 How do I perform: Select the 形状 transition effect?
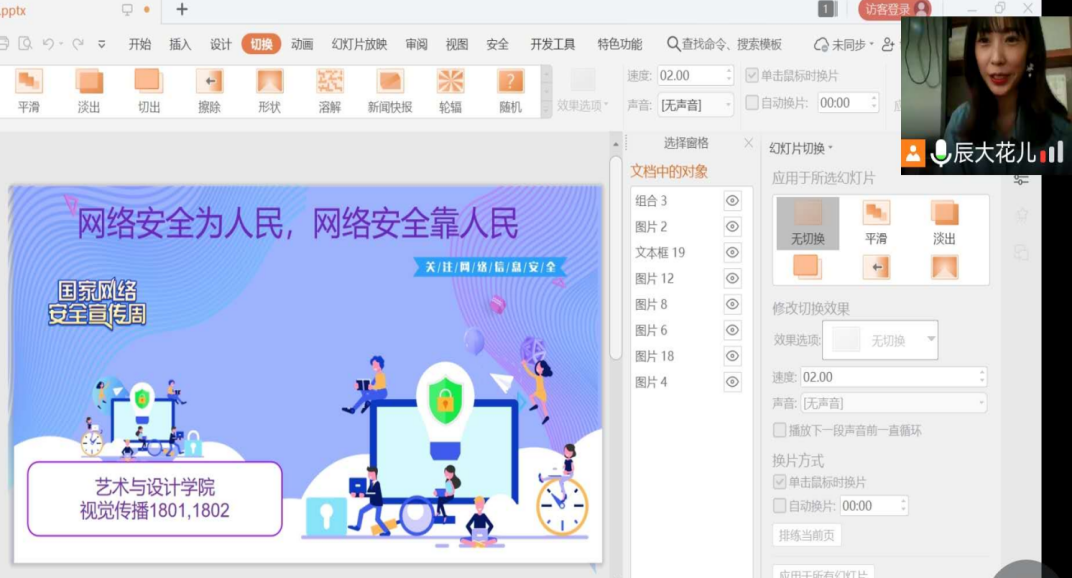tap(269, 90)
